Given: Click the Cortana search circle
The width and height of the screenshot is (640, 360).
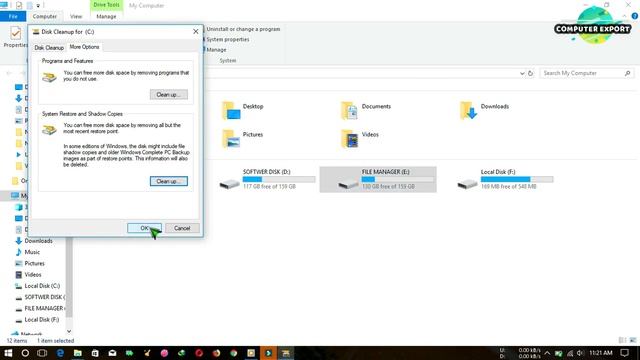Looking at the screenshot, I should point(25,353).
